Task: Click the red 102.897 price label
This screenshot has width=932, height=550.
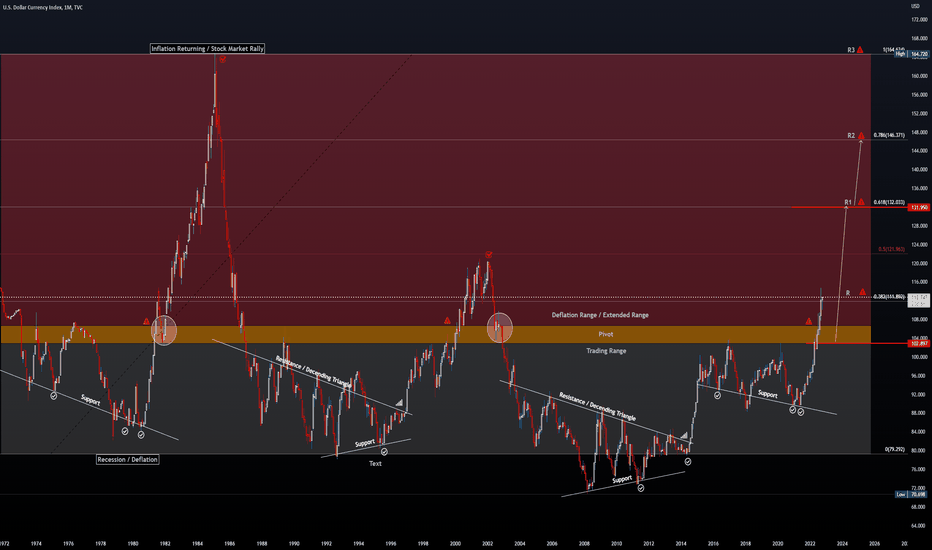Action: (x=919, y=344)
